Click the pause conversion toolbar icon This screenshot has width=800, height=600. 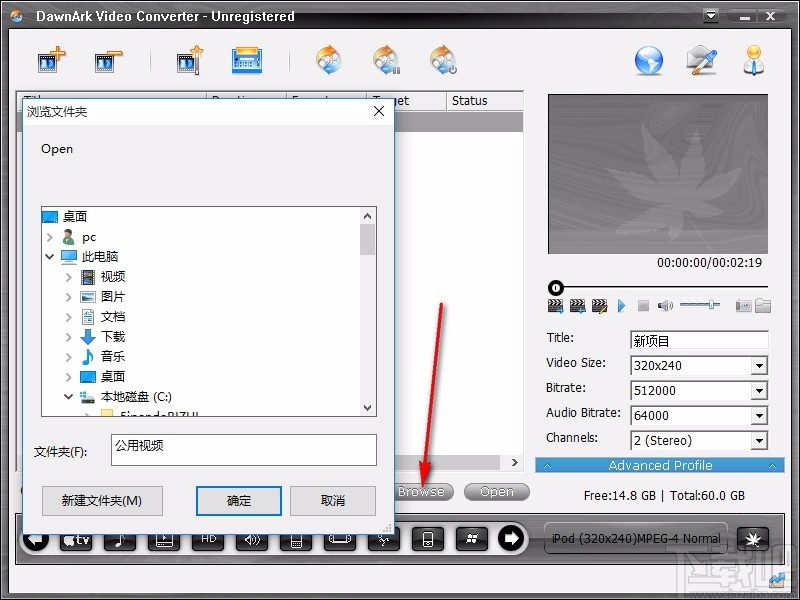pos(387,60)
